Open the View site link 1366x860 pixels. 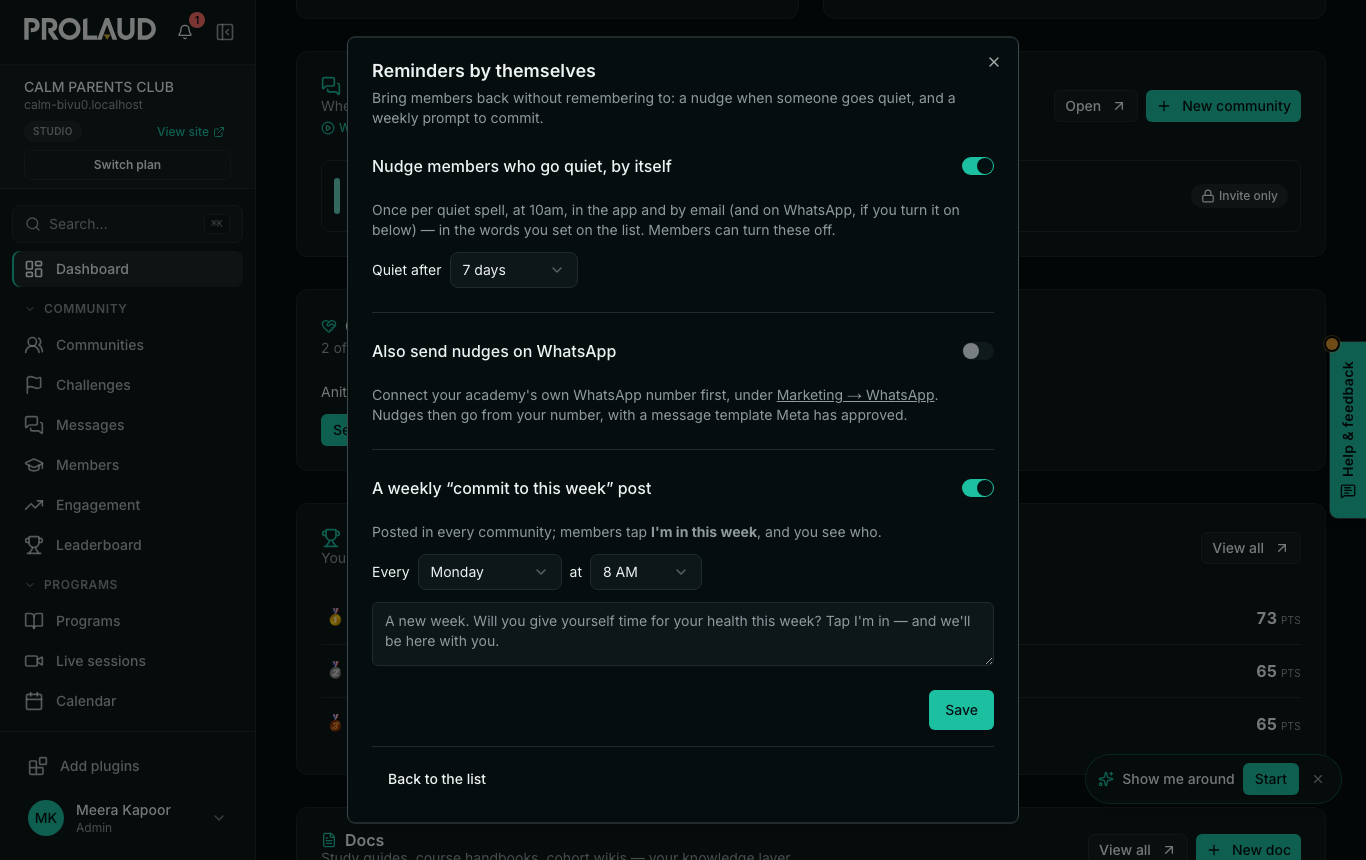190,131
